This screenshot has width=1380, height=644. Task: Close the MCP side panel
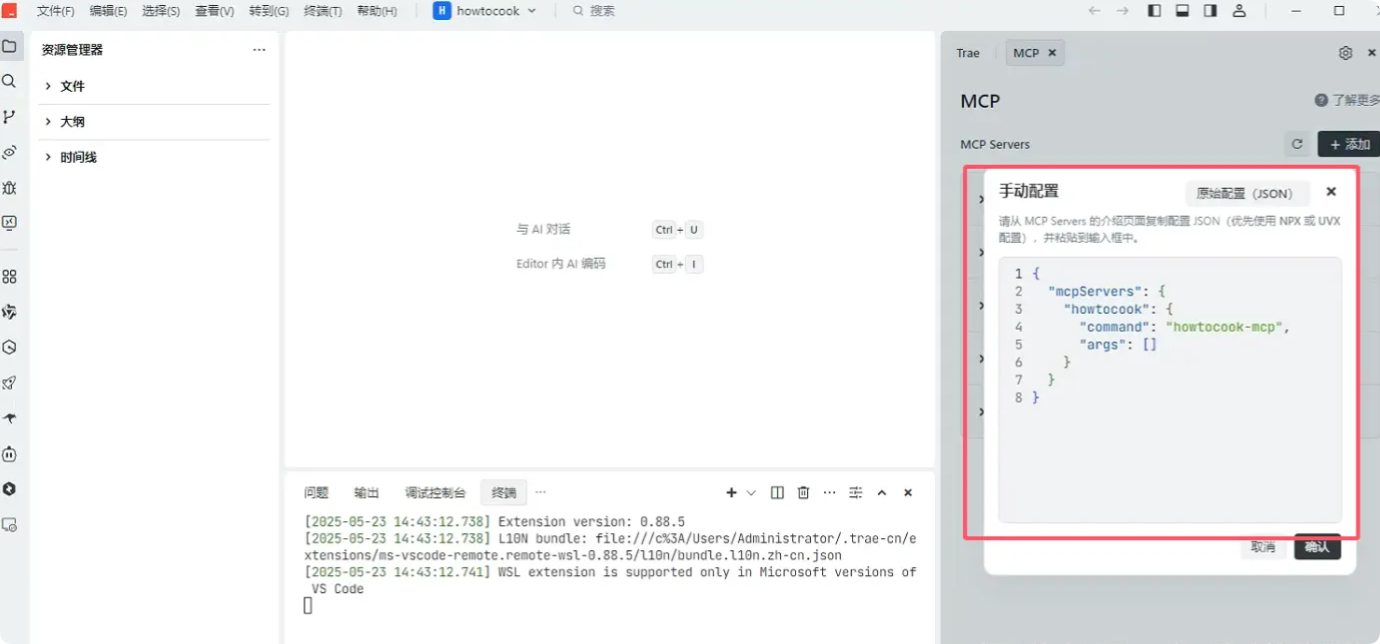coord(1371,53)
